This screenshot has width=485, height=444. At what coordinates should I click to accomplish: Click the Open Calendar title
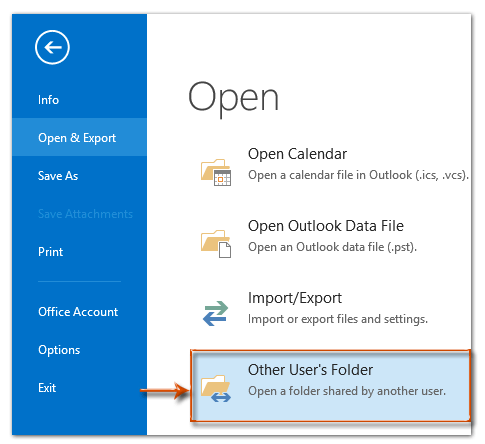point(297,154)
